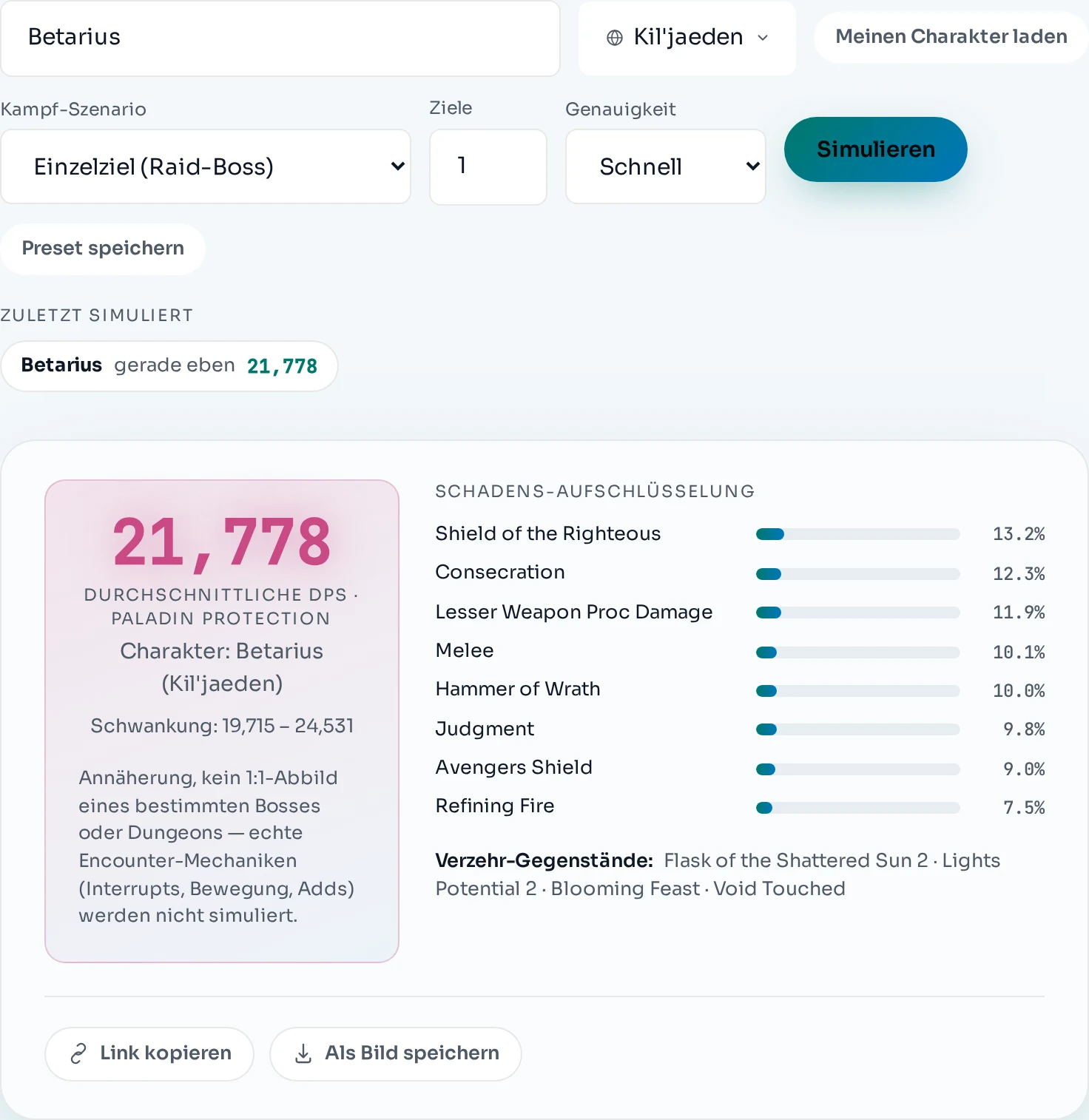
Task: Open the Genauigkeit Schnell dropdown
Action: 665,166
